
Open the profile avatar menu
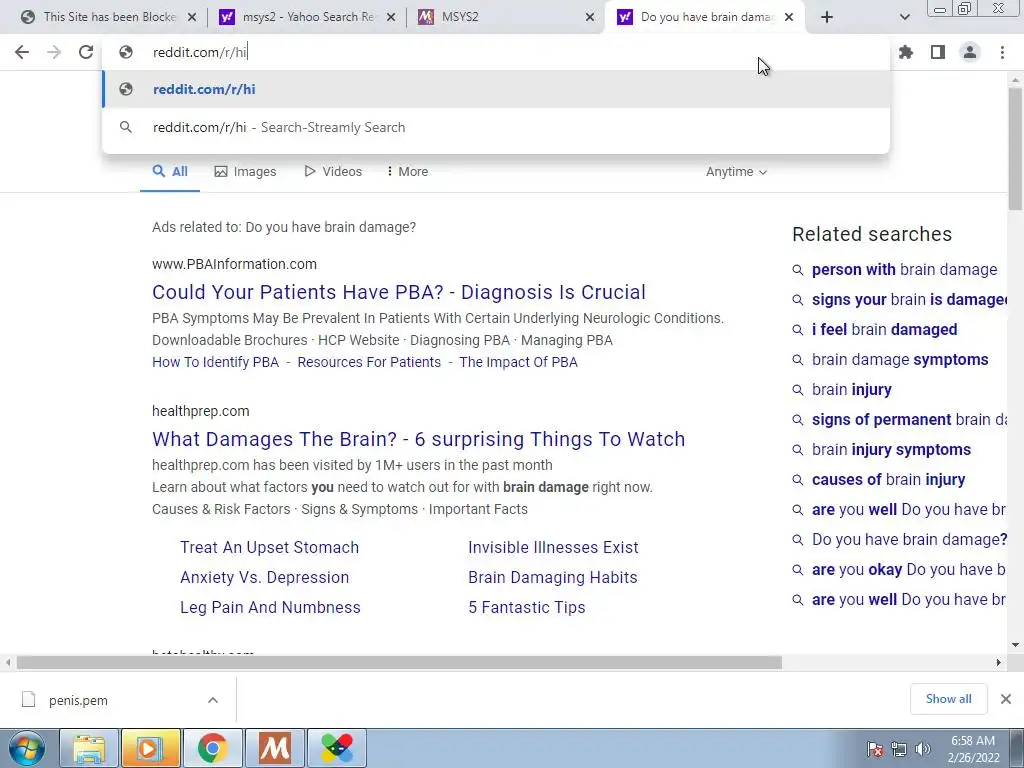pos(970,52)
